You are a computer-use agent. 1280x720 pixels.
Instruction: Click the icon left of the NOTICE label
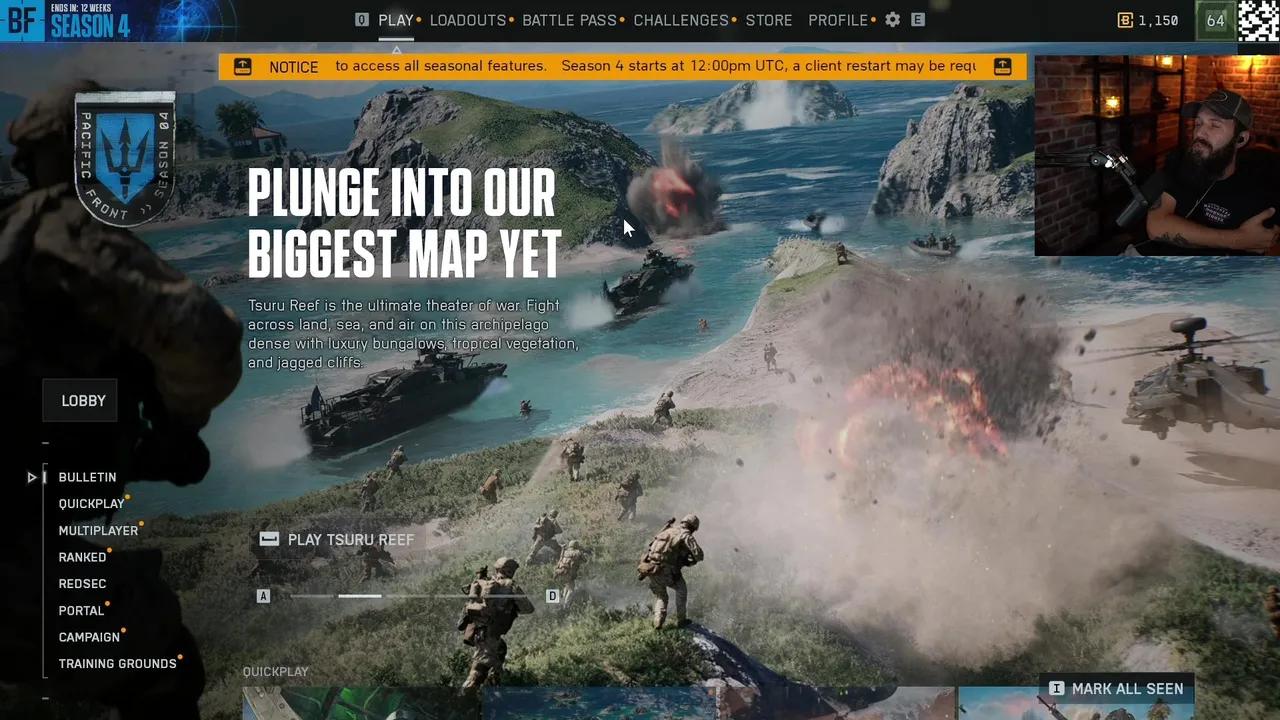tap(243, 67)
